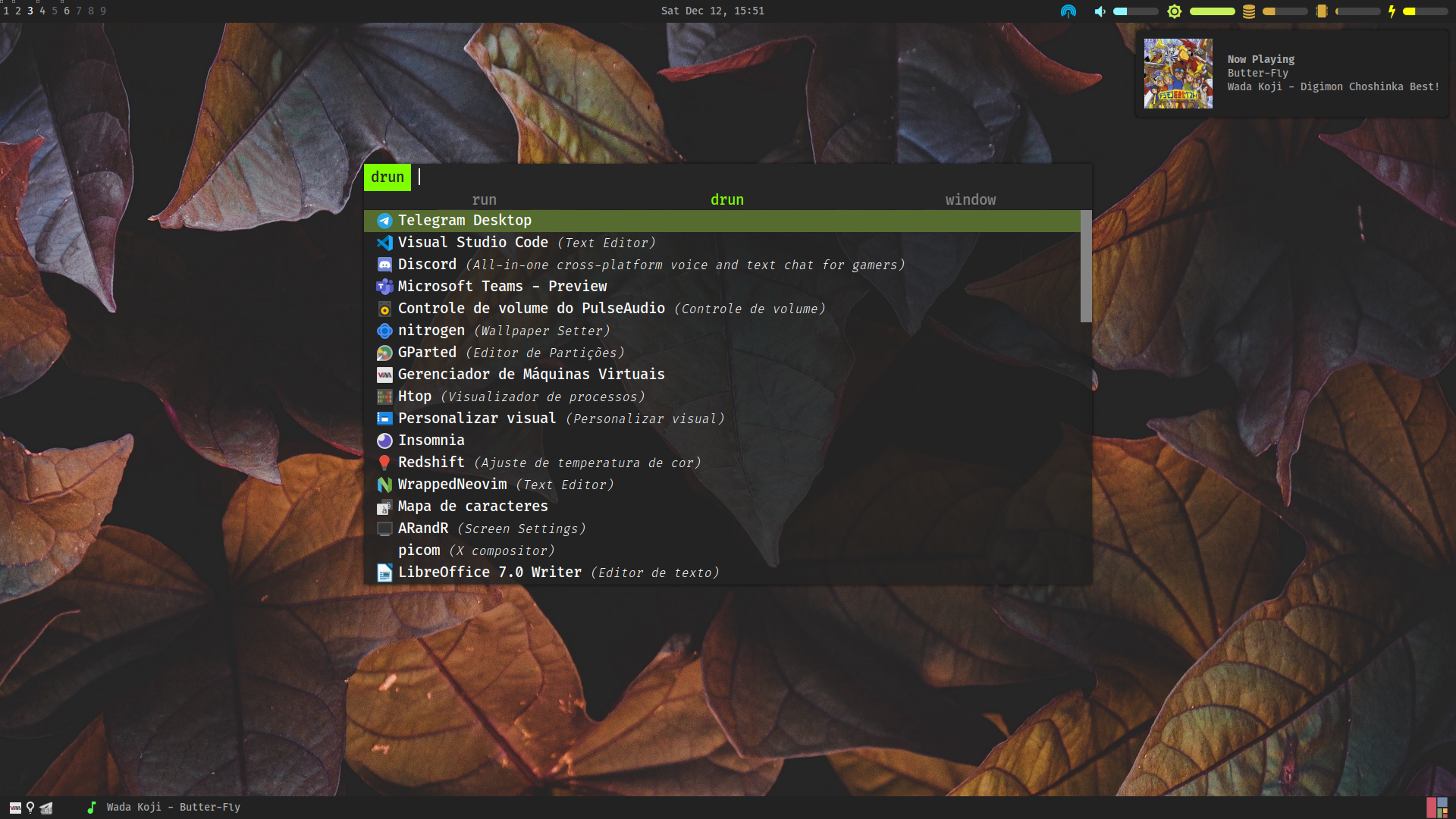
Task: Click the Telegram tray icon in bottom bar
Action: (46, 808)
